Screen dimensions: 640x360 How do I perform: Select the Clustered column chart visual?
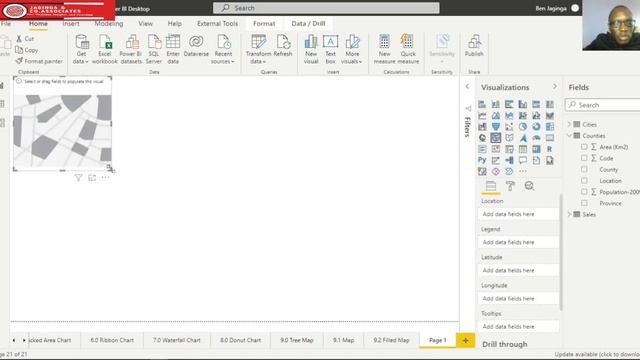point(522,104)
